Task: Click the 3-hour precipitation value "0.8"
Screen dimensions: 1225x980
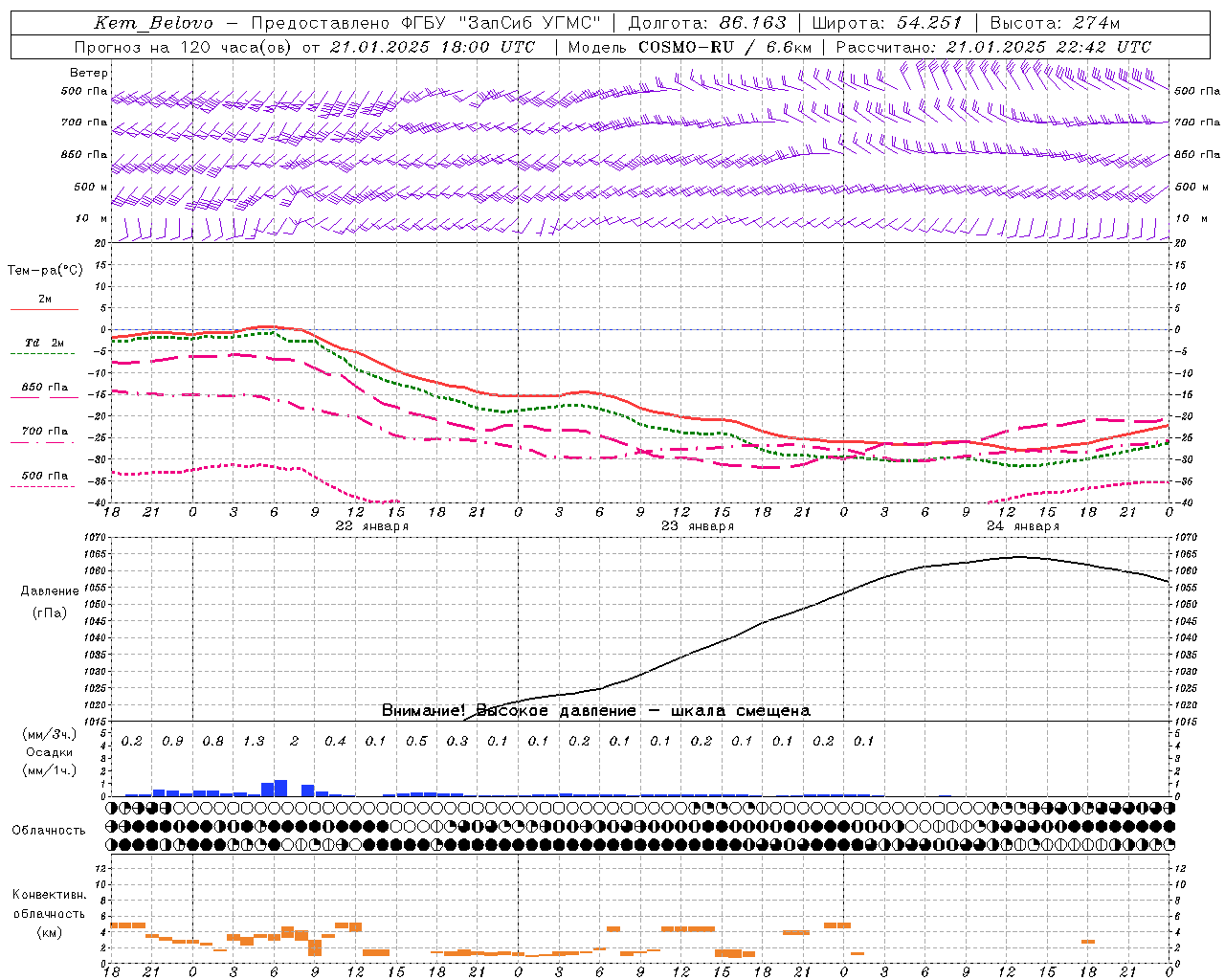Action: point(212,741)
